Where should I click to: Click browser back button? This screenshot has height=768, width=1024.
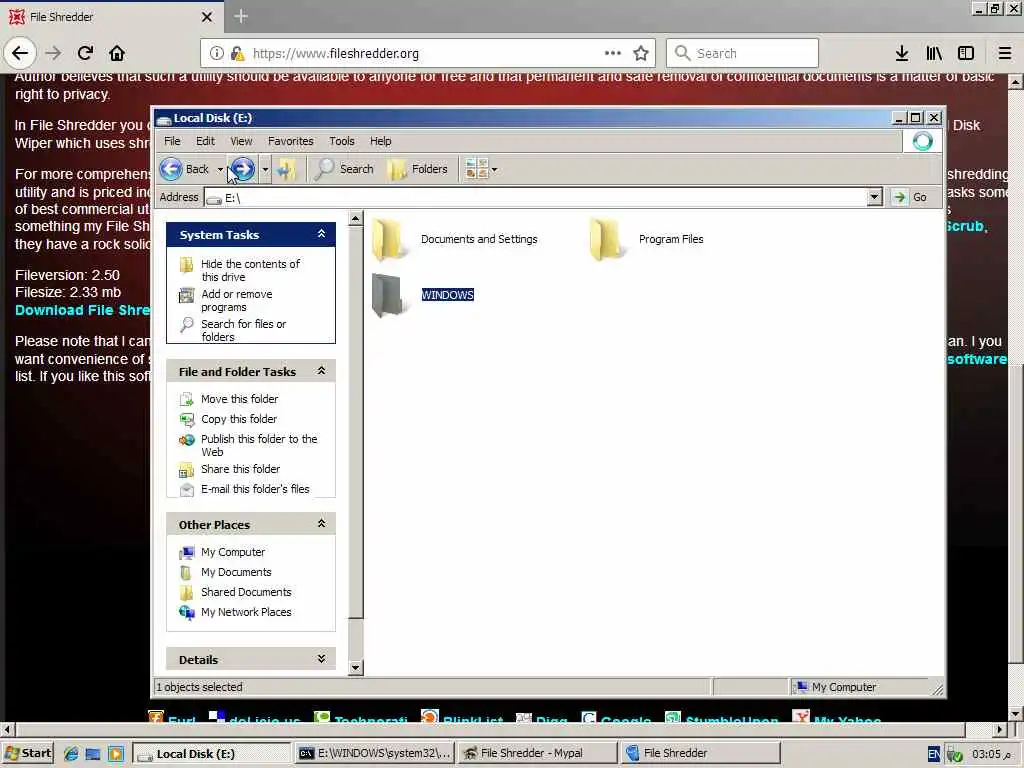click(20, 53)
